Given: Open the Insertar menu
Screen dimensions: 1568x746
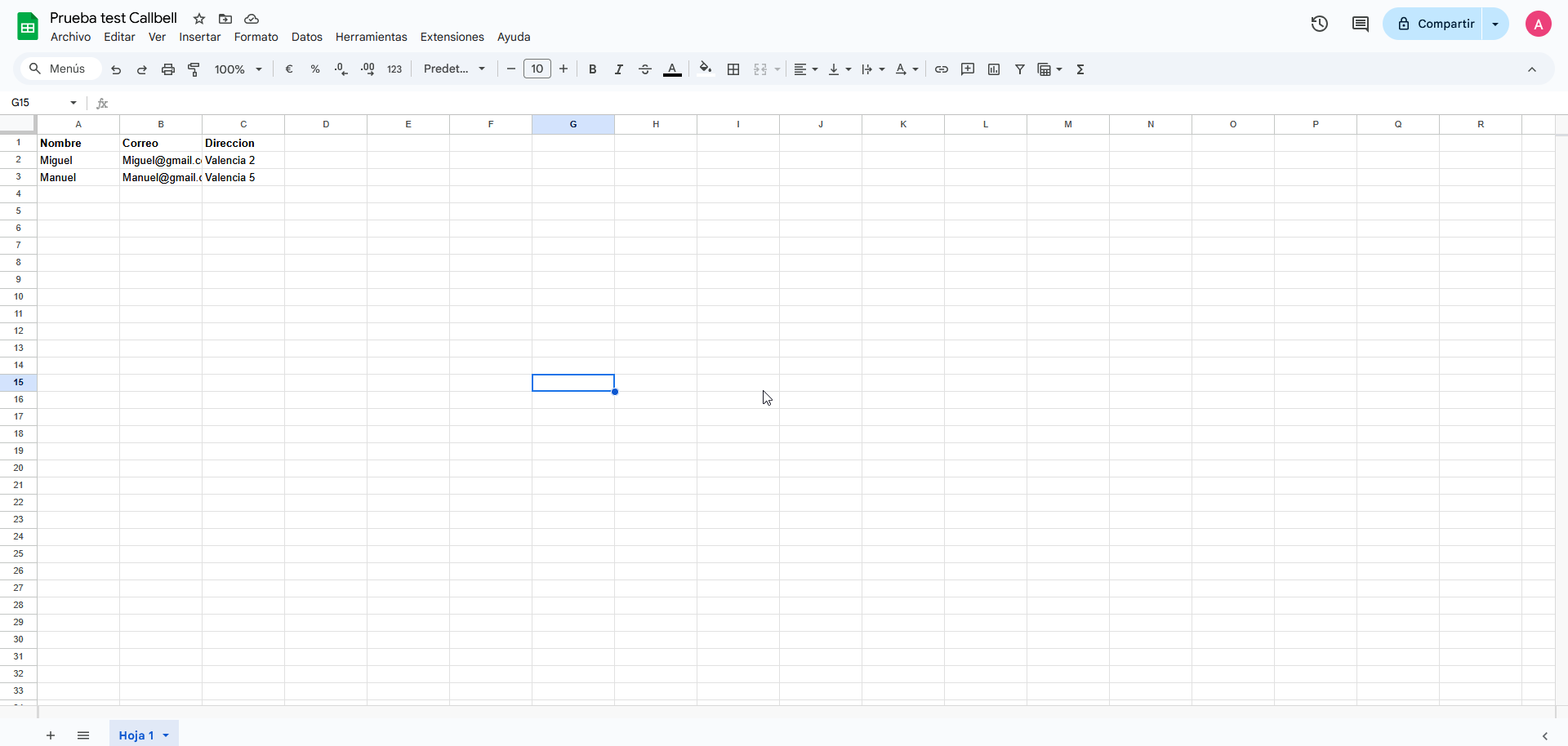Looking at the screenshot, I should 200,37.
